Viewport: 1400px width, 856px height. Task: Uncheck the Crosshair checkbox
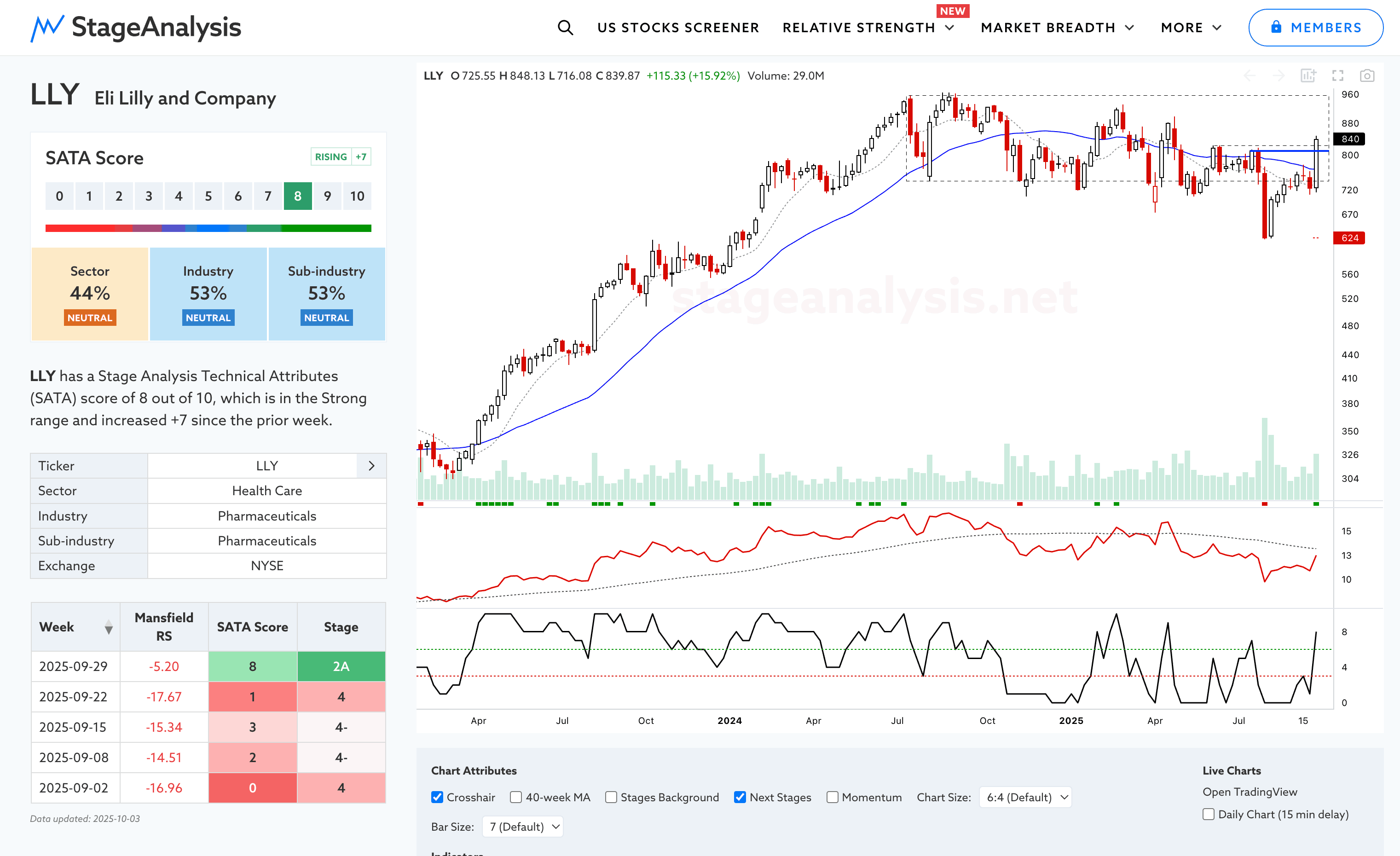(437, 797)
